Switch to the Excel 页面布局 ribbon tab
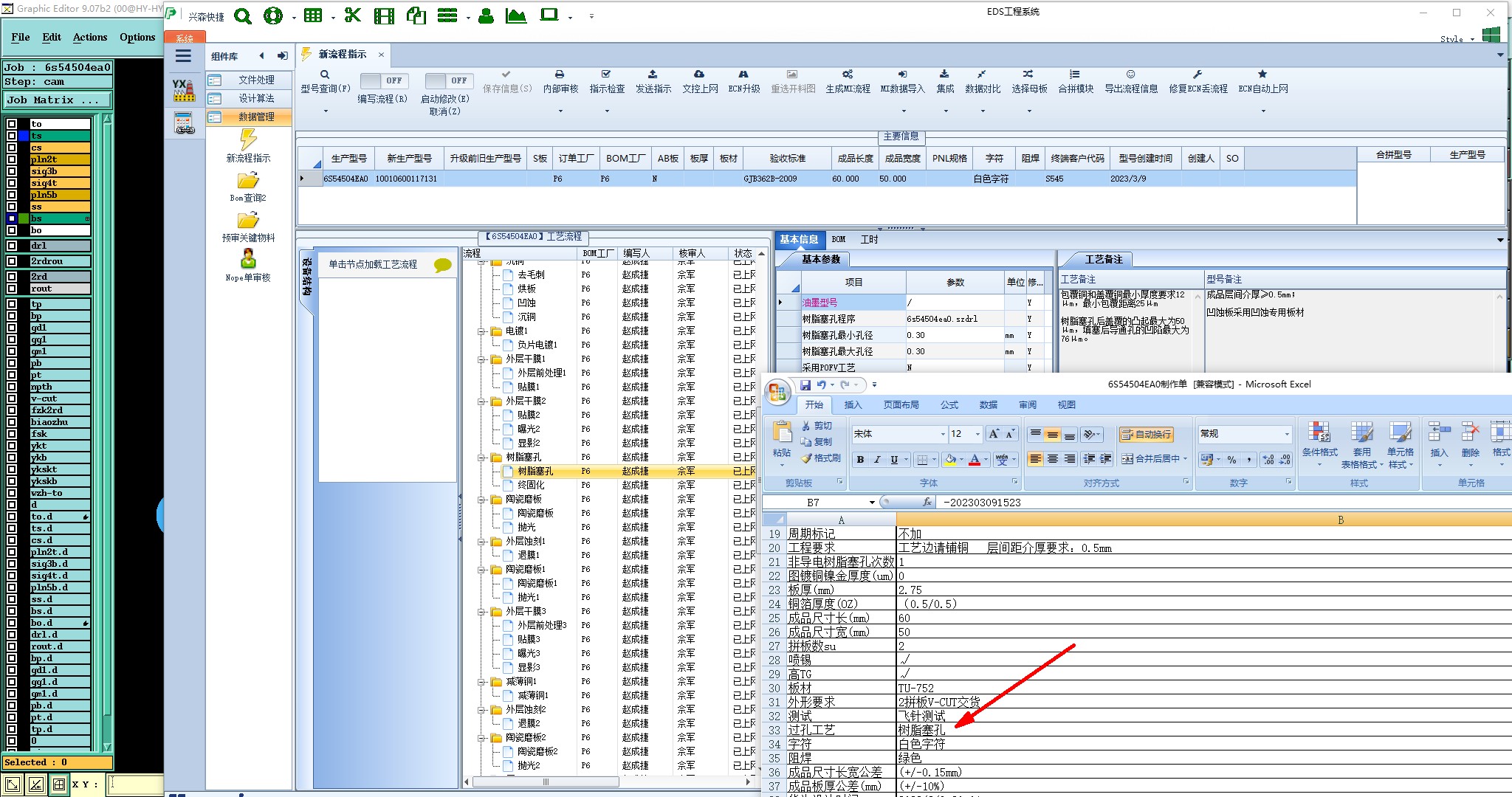 pyautogui.click(x=901, y=405)
